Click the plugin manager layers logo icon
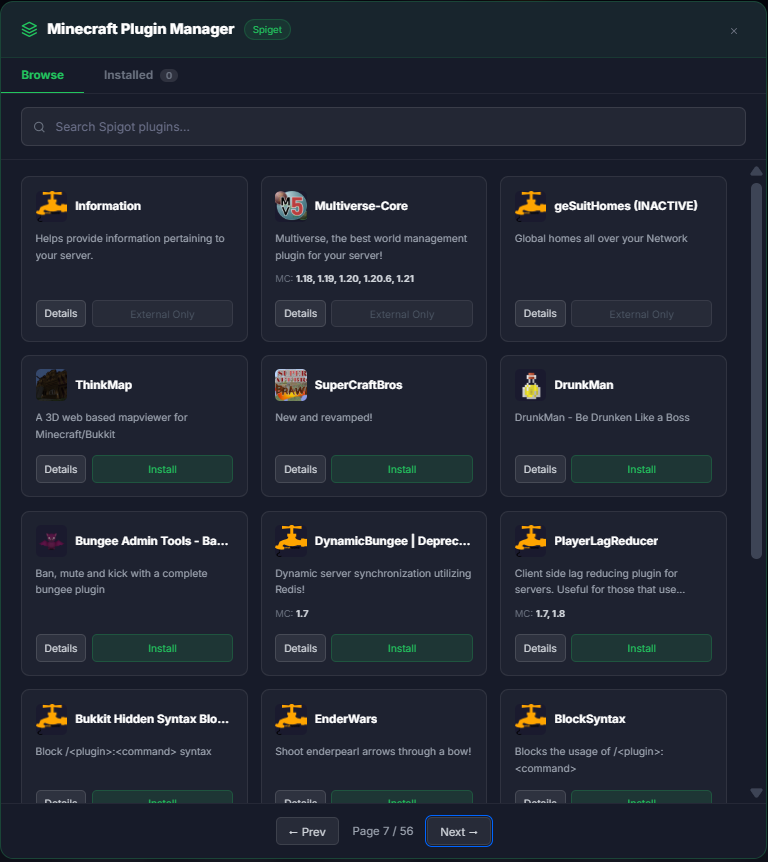The width and height of the screenshot is (768, 862). coord(29,30)
